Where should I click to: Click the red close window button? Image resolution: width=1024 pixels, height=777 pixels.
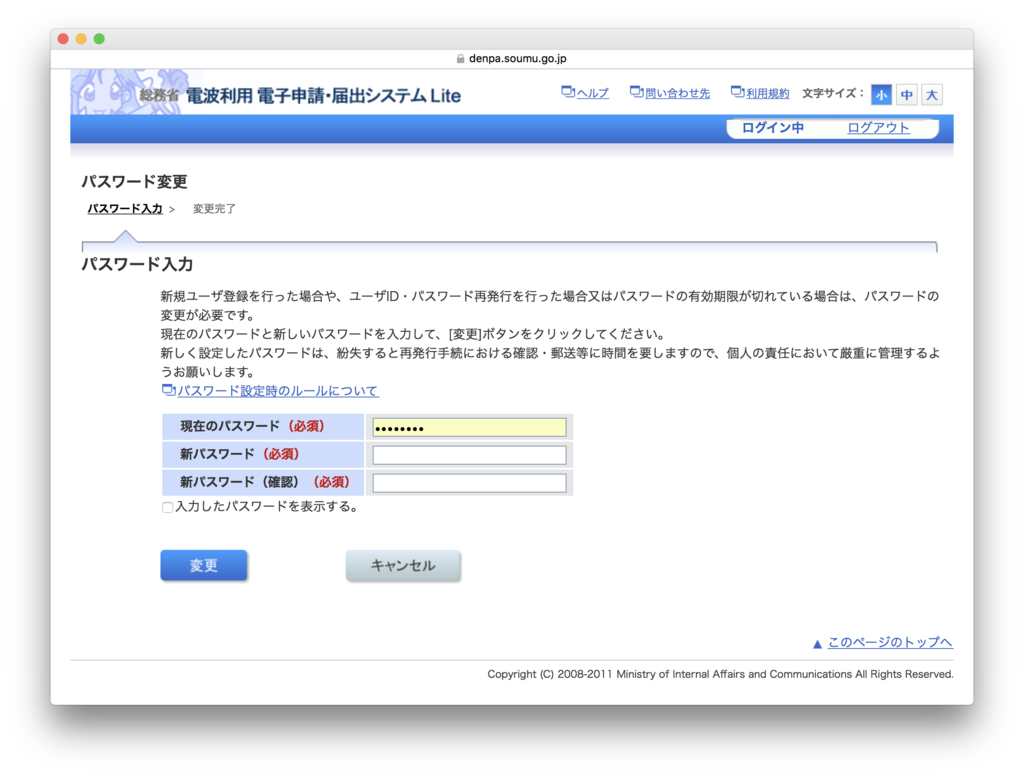[63, 39]
